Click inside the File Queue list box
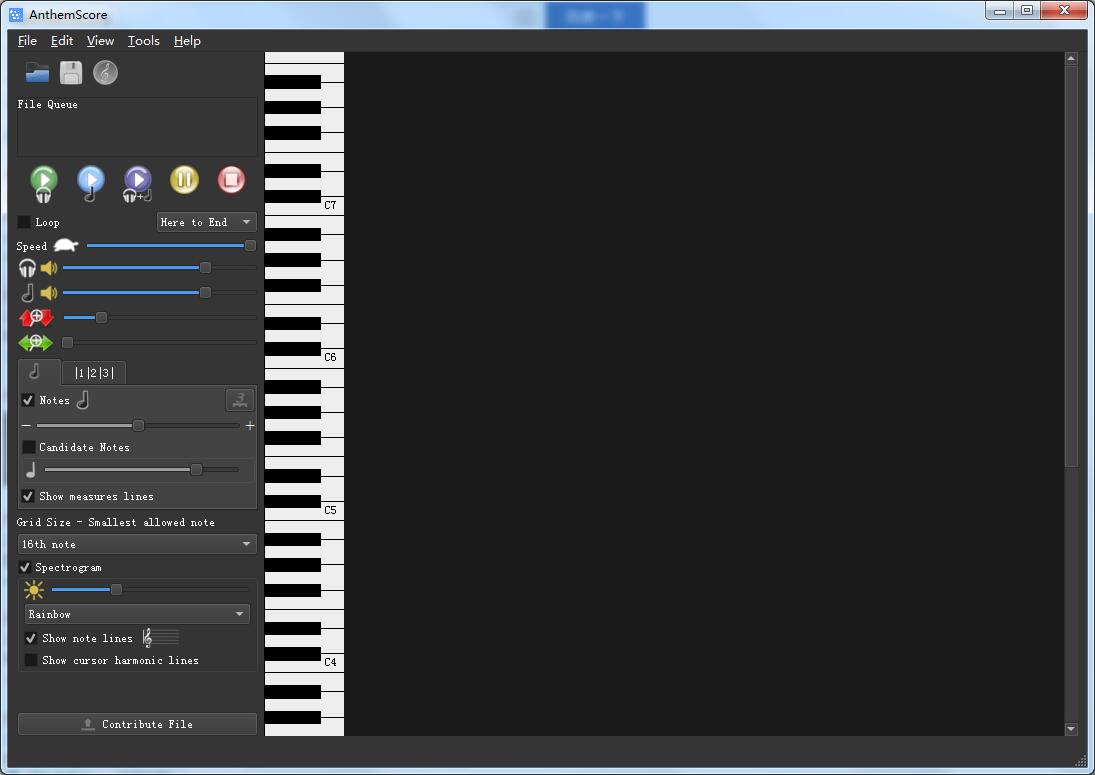The image size is (1095, 775). pos(137,127)
